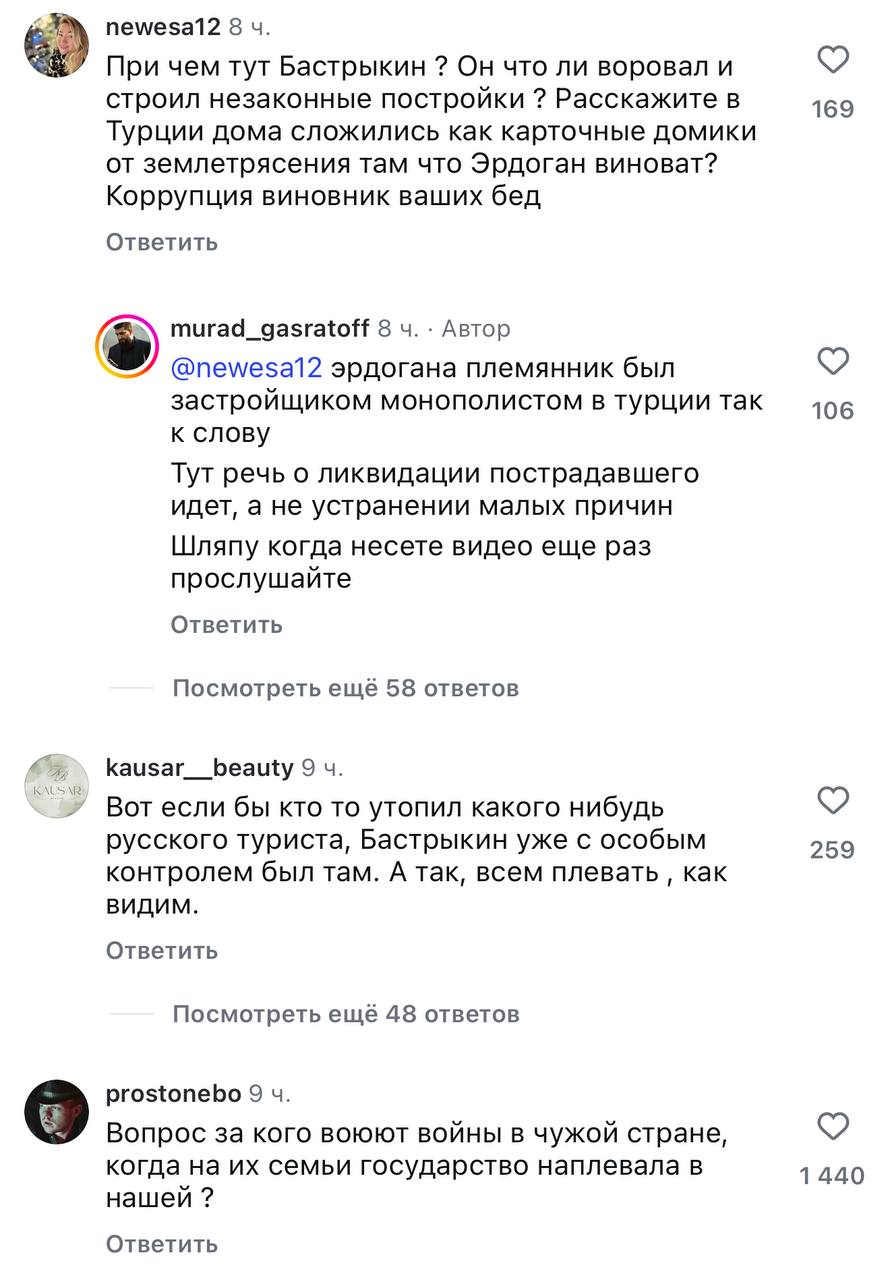Reply to newesa12's comment
Viewport: 890px width, 1280px height.
point(160,242)
